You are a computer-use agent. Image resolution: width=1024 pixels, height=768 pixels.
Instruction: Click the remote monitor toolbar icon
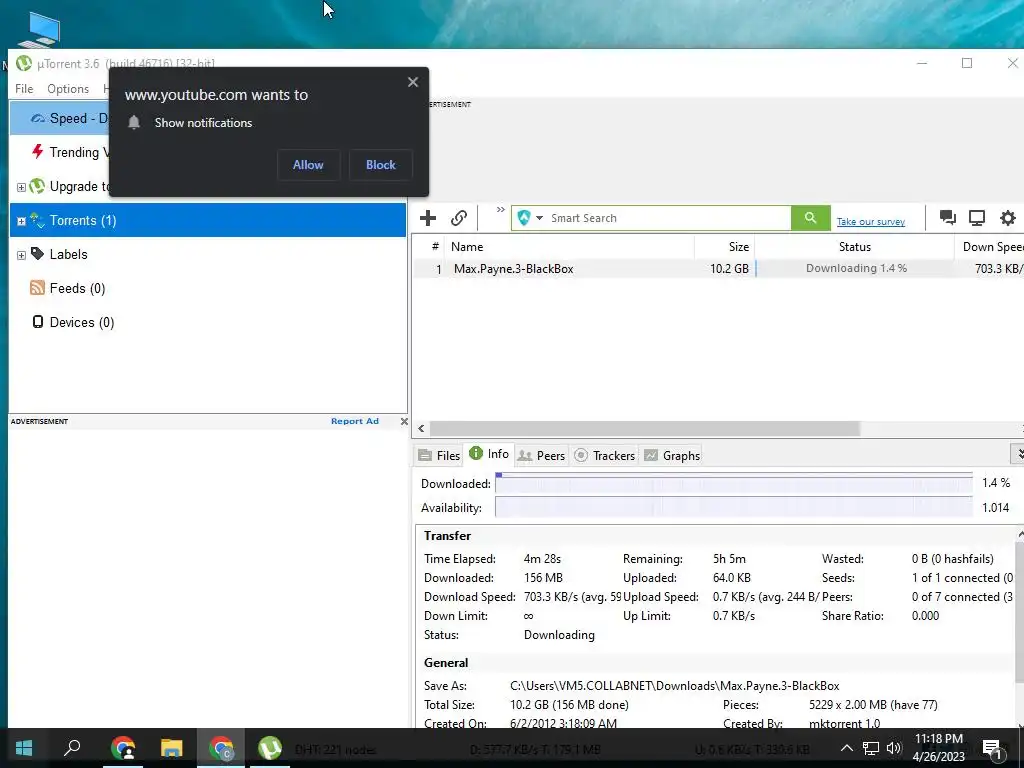977,217
